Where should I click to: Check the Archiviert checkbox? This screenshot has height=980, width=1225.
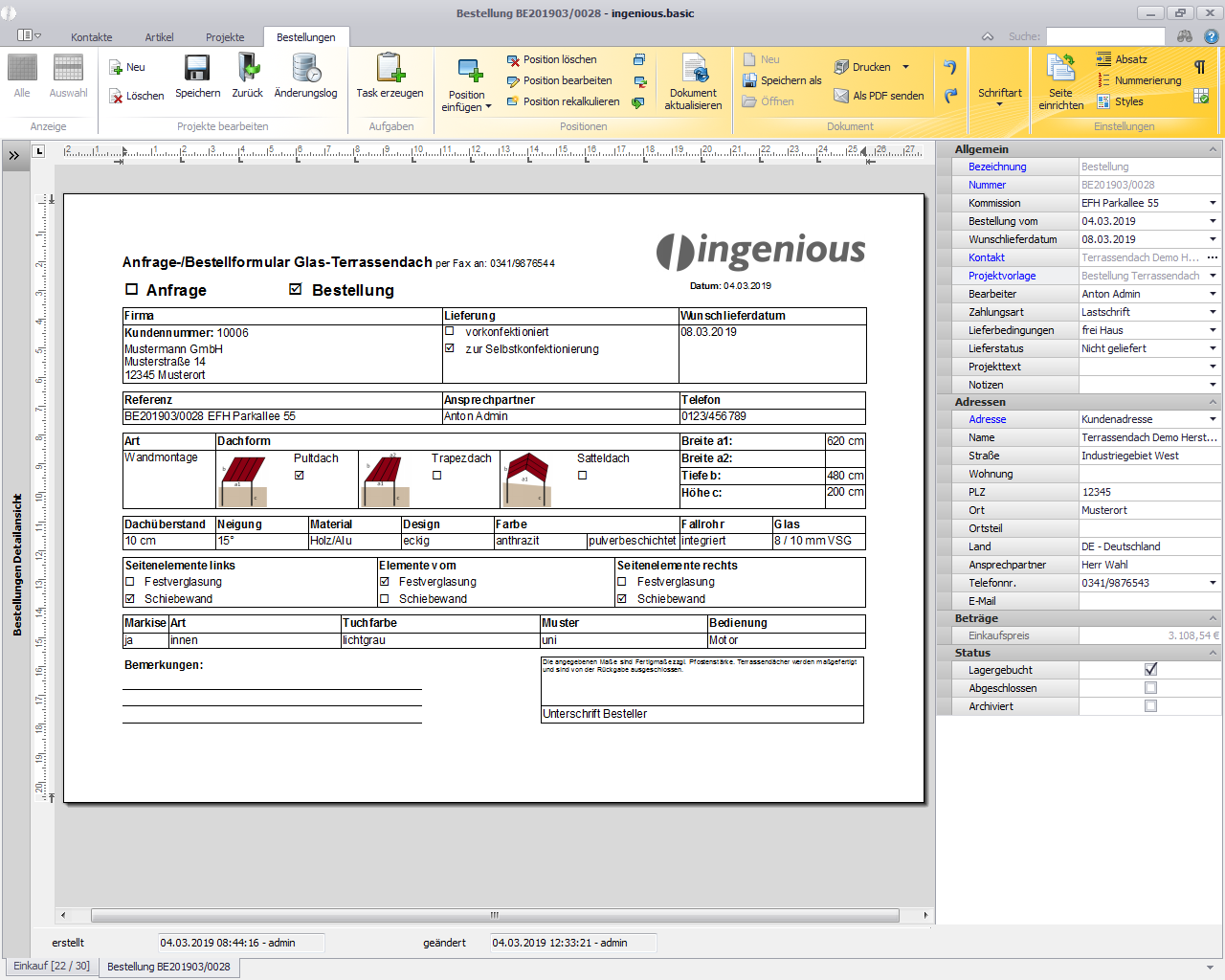[1150, 706]
